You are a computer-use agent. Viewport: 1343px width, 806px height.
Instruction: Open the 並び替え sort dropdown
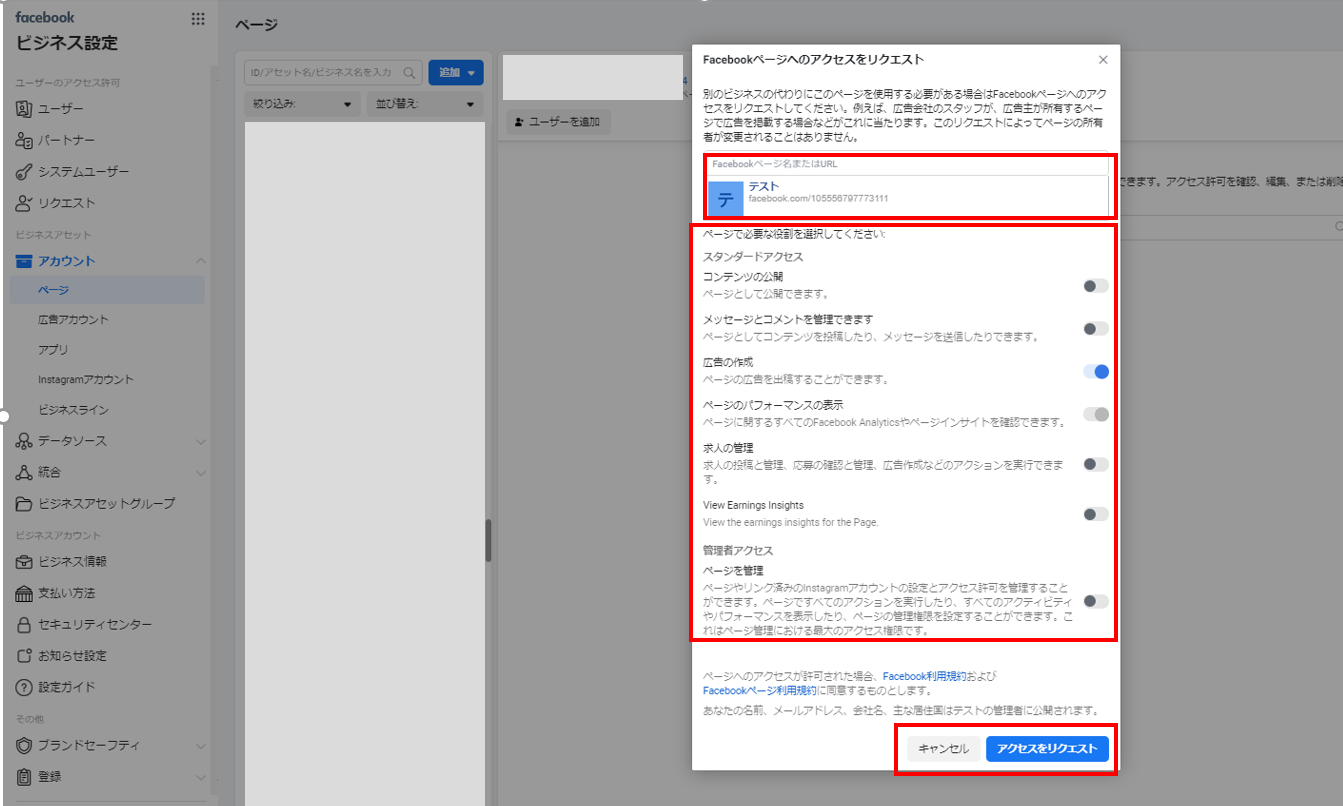coord(425,104)
